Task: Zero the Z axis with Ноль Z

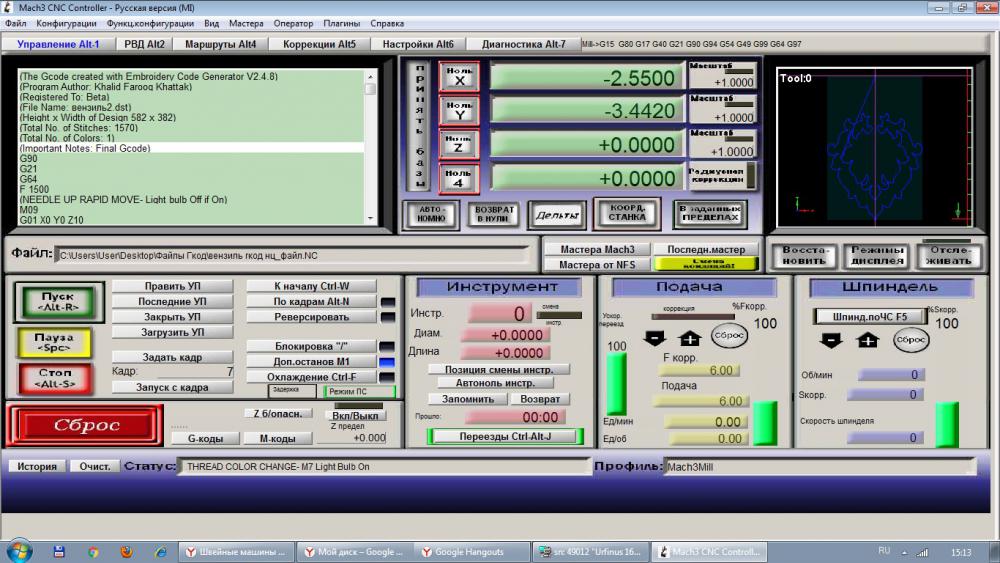Action: click(x=459, y=144)
